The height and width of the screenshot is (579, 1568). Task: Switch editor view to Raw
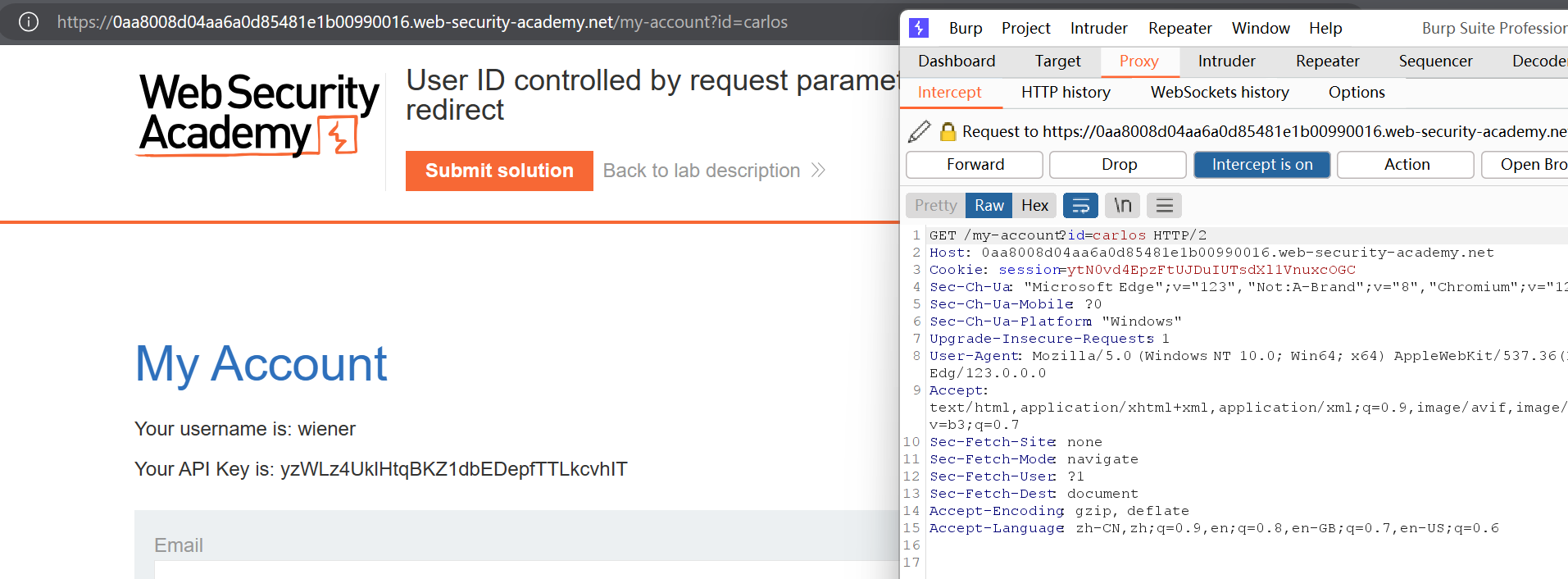click(989, 206)
